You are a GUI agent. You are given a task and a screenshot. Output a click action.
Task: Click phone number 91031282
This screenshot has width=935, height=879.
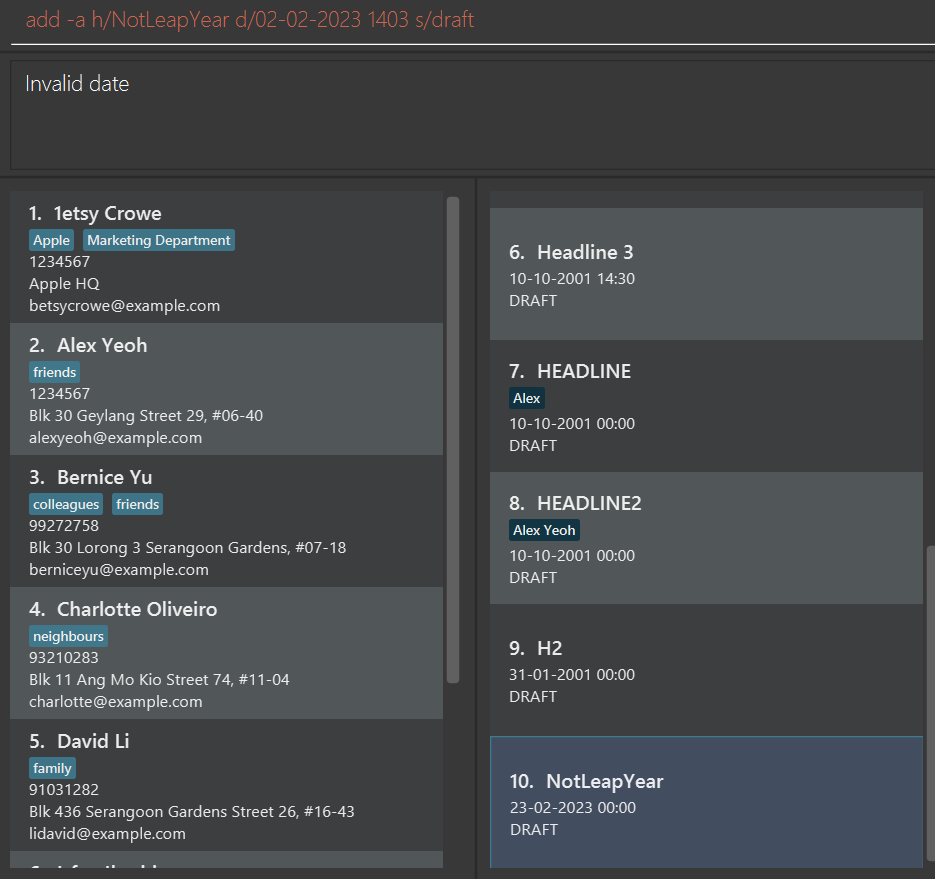[x=64, y=790]
